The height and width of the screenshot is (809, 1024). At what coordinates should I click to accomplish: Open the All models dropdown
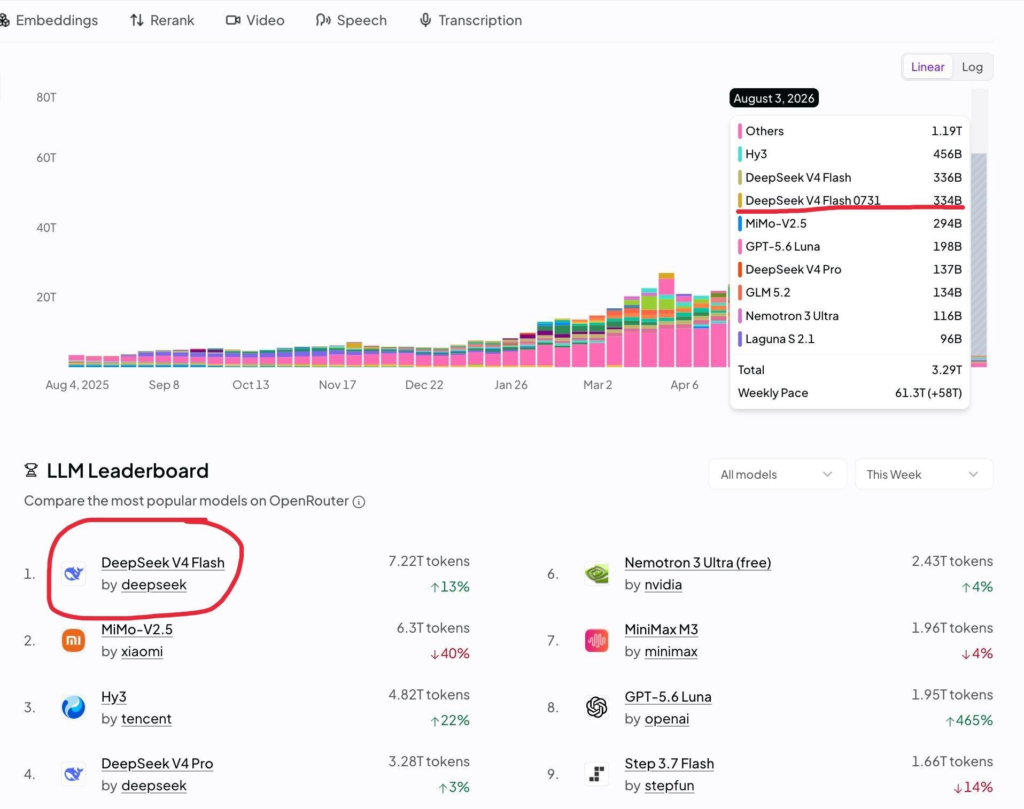click(776, 474)
